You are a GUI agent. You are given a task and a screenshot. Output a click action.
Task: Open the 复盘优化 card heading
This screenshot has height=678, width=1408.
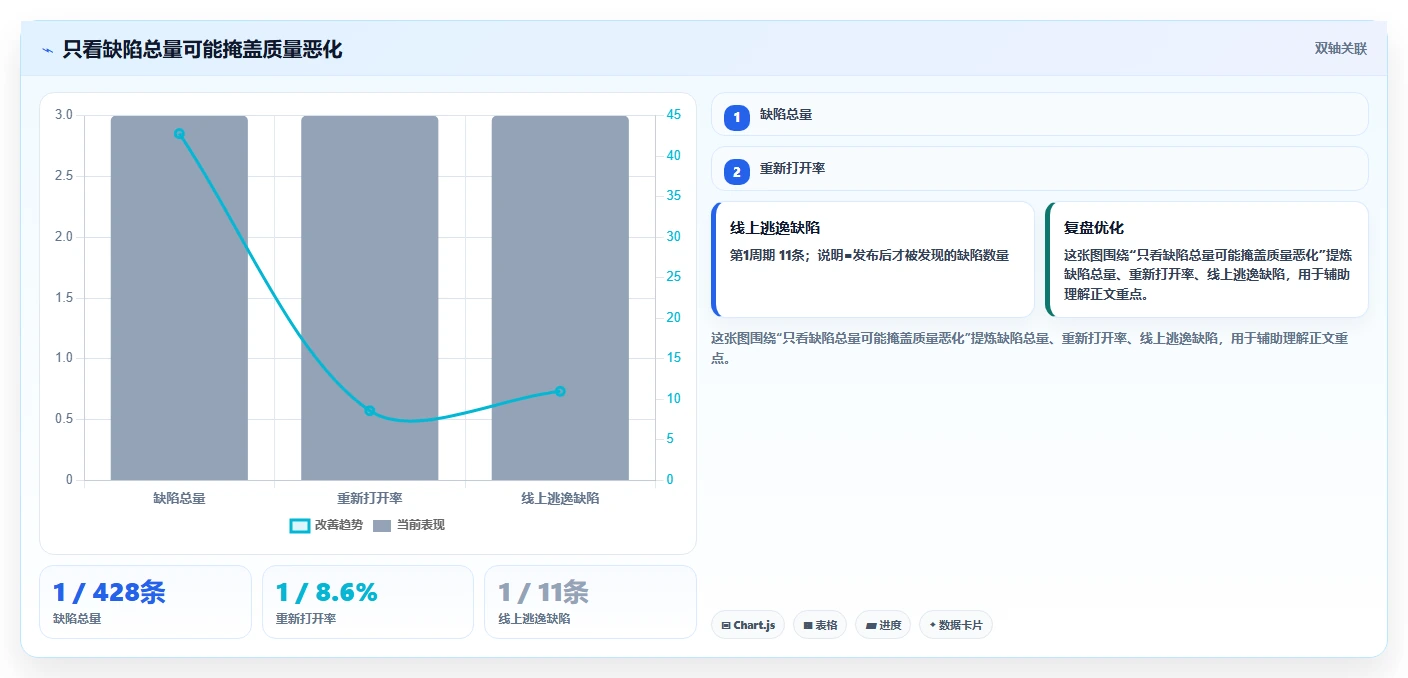coord(1094,228)
